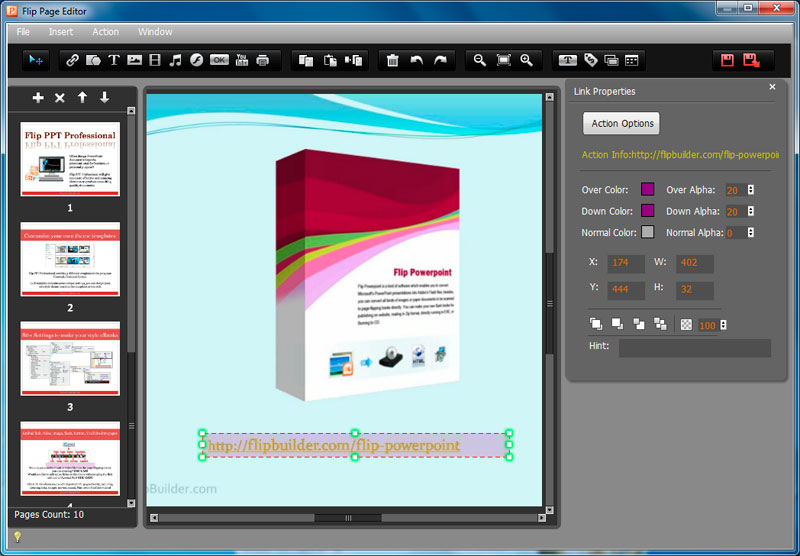
Task: Zoom out with the minus magnifier
Action: [x=479, y=60]
